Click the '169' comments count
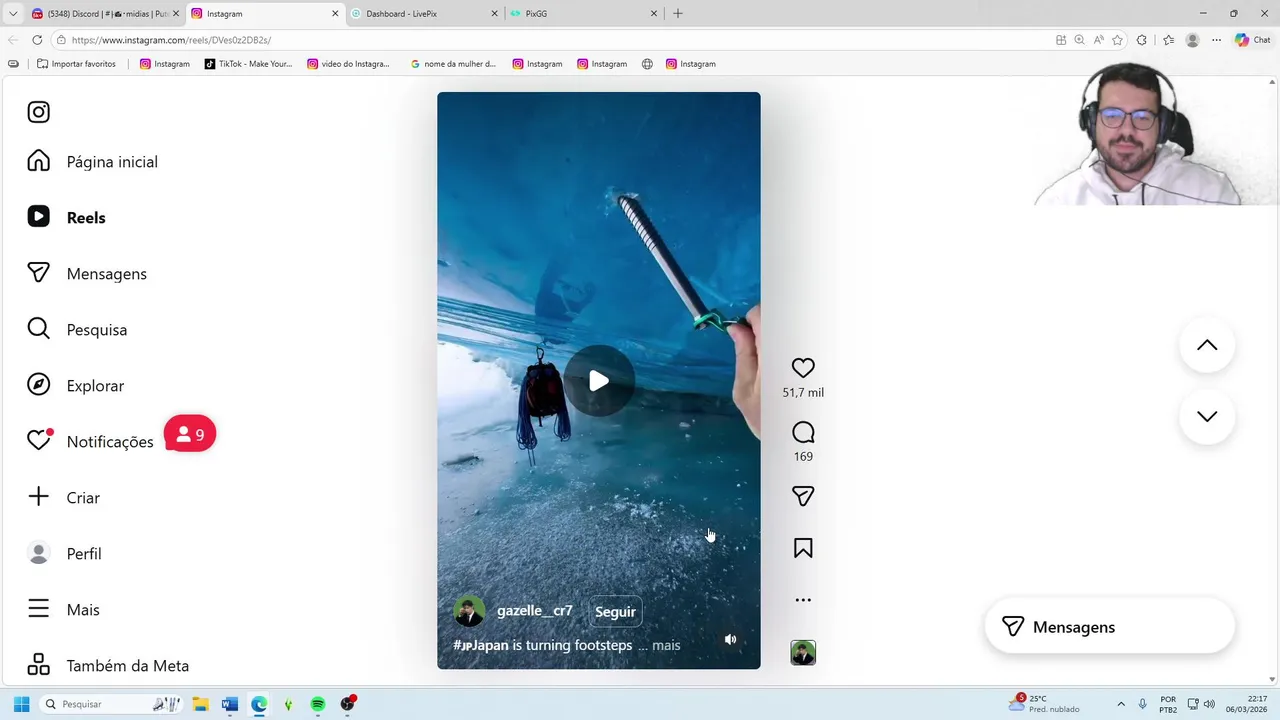This screenshot has width=1280, height=720. pyautogui.click(x=803, y=457)
